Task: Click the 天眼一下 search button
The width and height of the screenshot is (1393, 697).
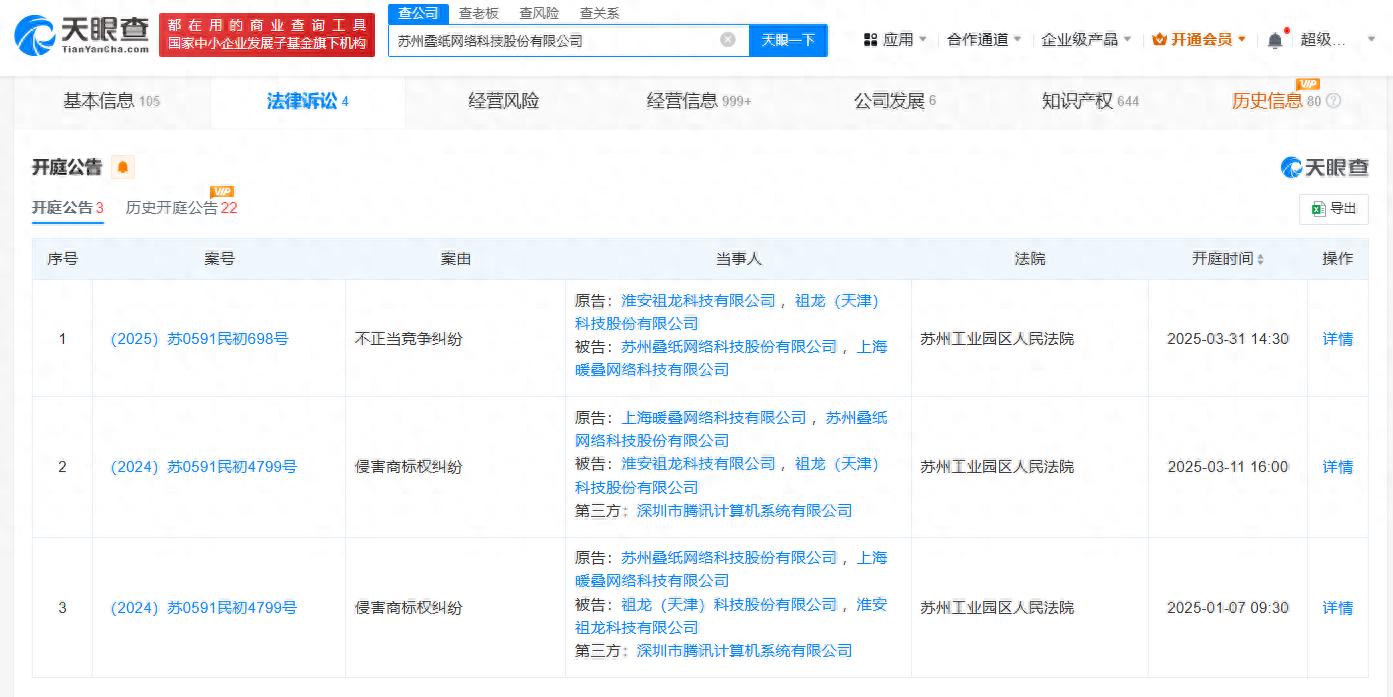Action: click(788, 40)
